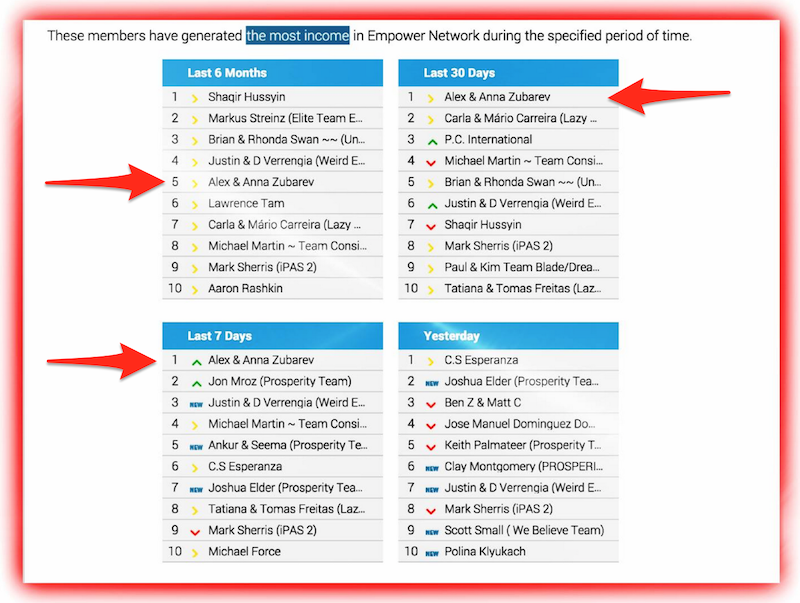Screen dimensions: 800x603
Task: Select "C.S Esperanza" in Last 7 Days
Action: click(x=245, y=467)
